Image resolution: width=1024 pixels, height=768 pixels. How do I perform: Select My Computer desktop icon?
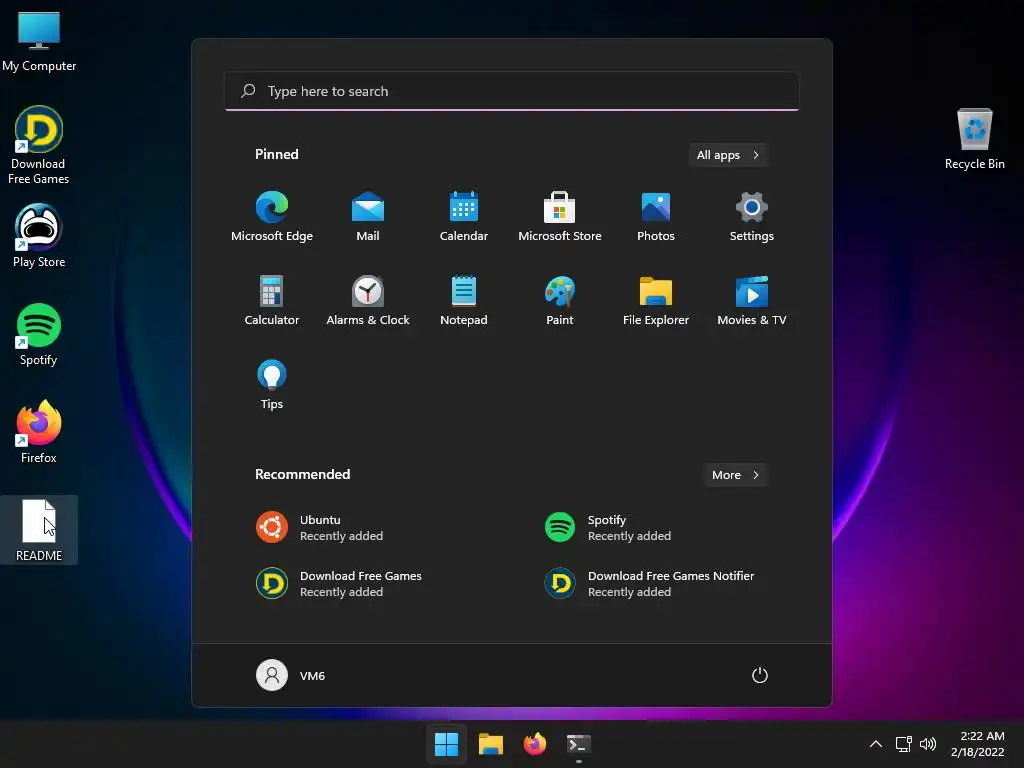pyautogui.click(x=39, y=42)
